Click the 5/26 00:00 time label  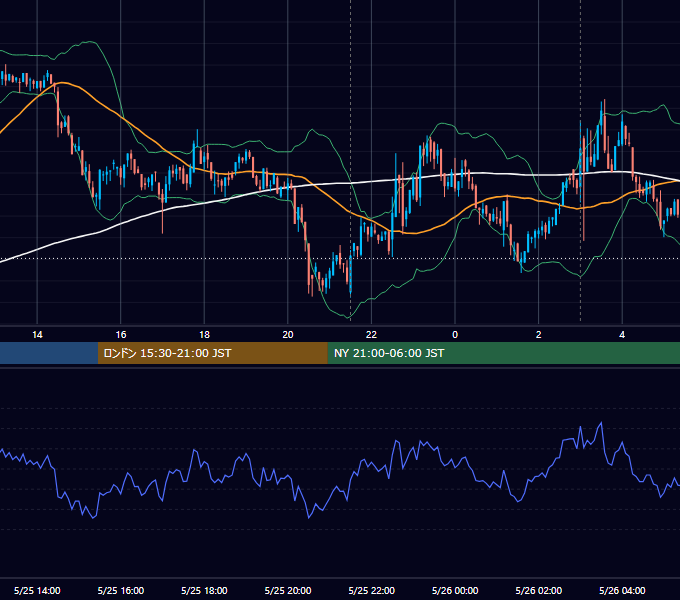click(x=455, y=590)
